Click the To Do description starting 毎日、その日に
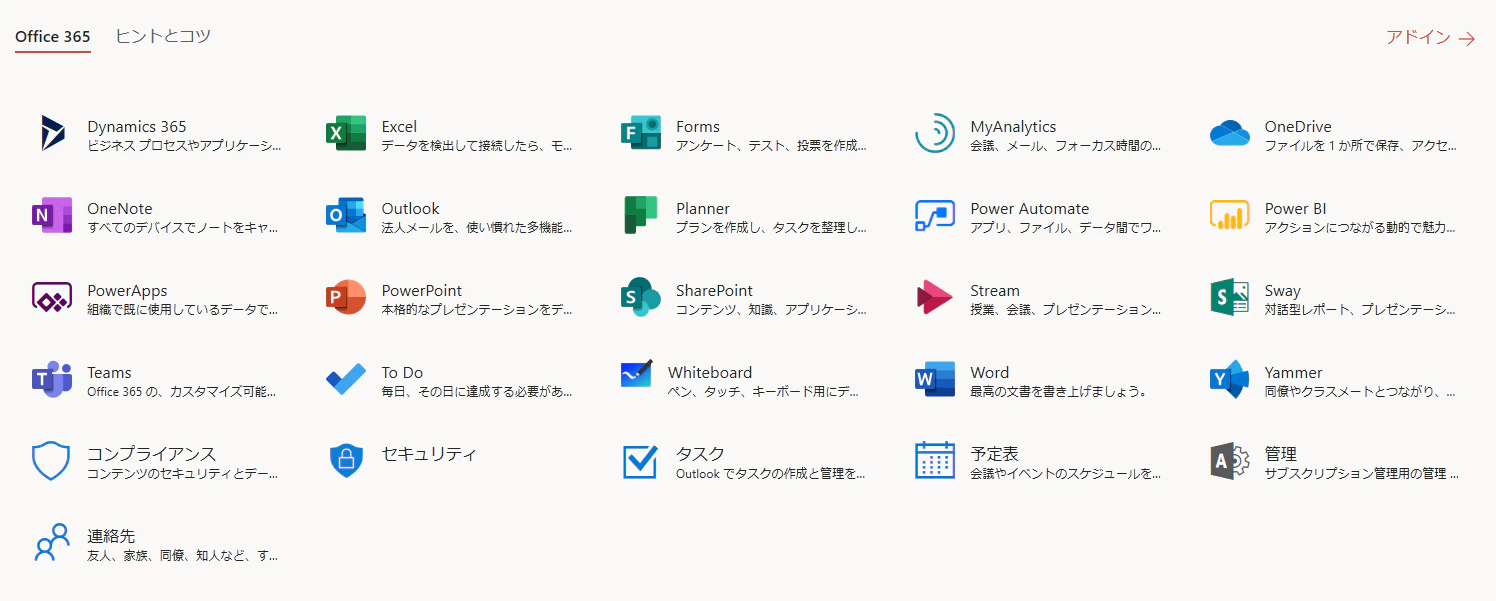Screen dimensions: 1496x601 [x=477, y=391]
